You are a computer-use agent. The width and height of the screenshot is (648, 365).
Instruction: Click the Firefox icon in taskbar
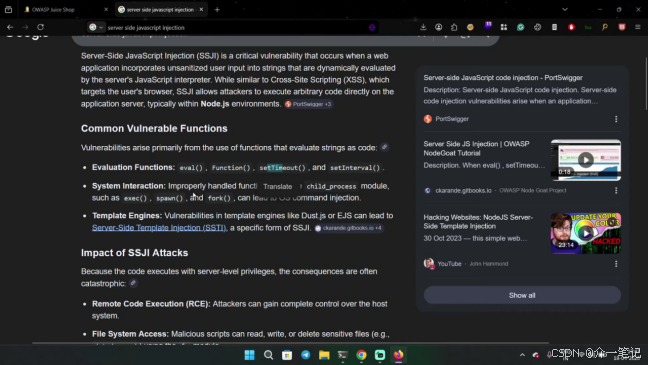tap(398, 355)
